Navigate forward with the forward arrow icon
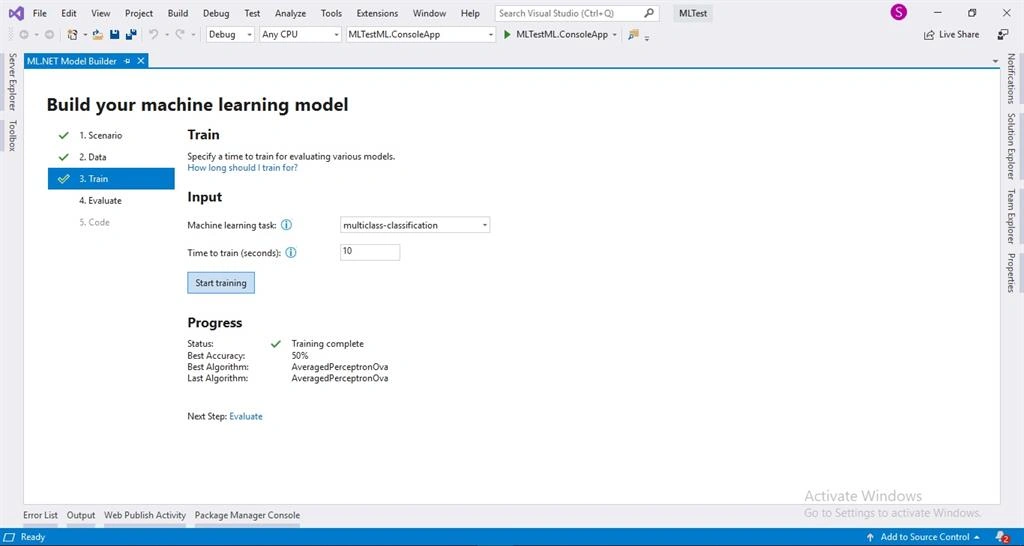 click(49, 35)
